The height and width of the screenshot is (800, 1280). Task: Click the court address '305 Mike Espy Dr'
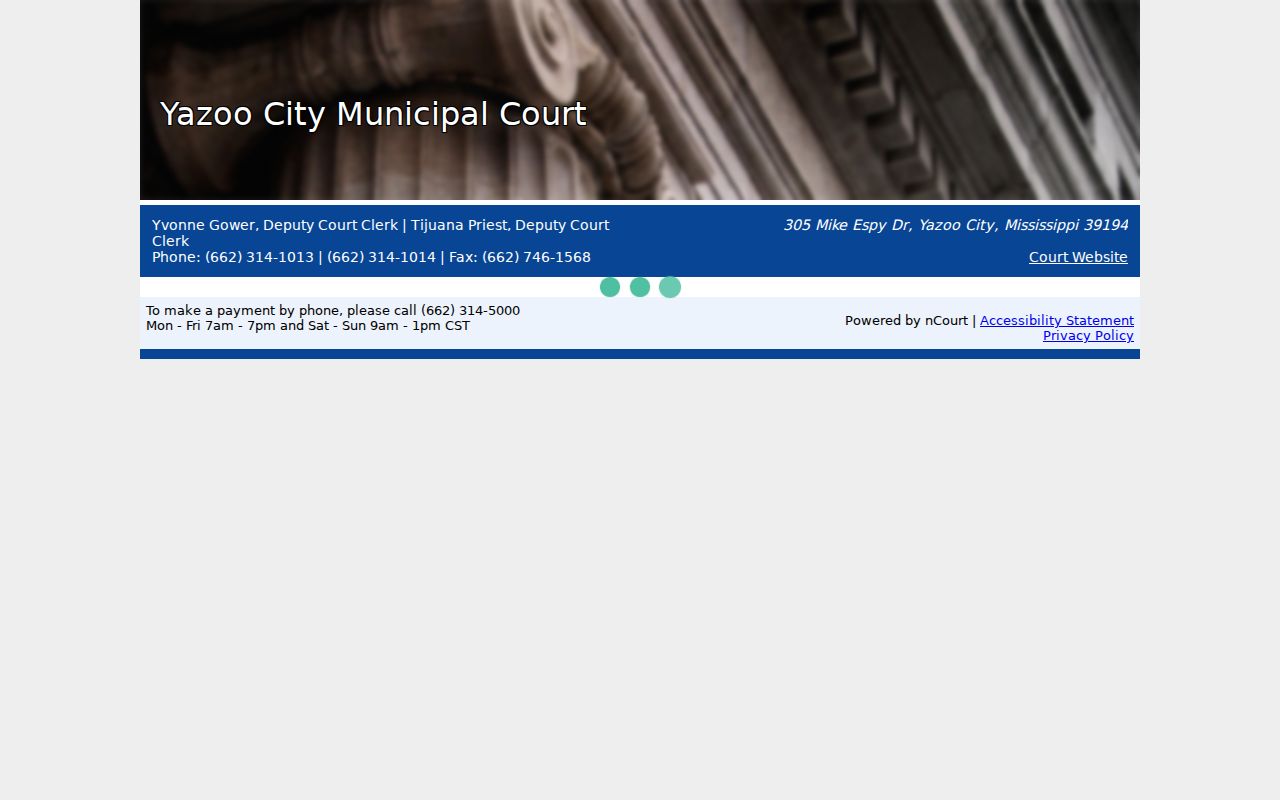846,225
